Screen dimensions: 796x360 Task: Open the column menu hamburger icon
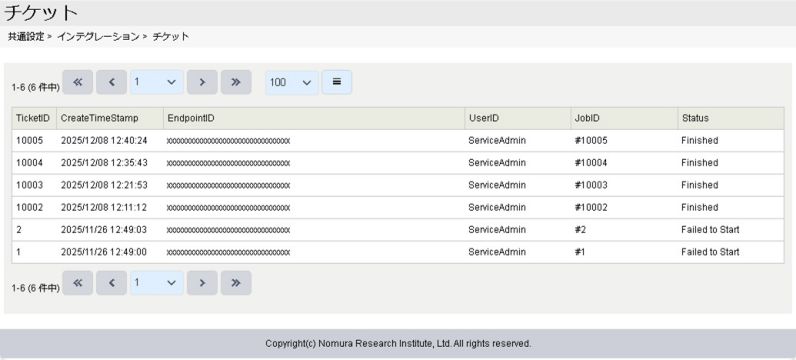337,82
